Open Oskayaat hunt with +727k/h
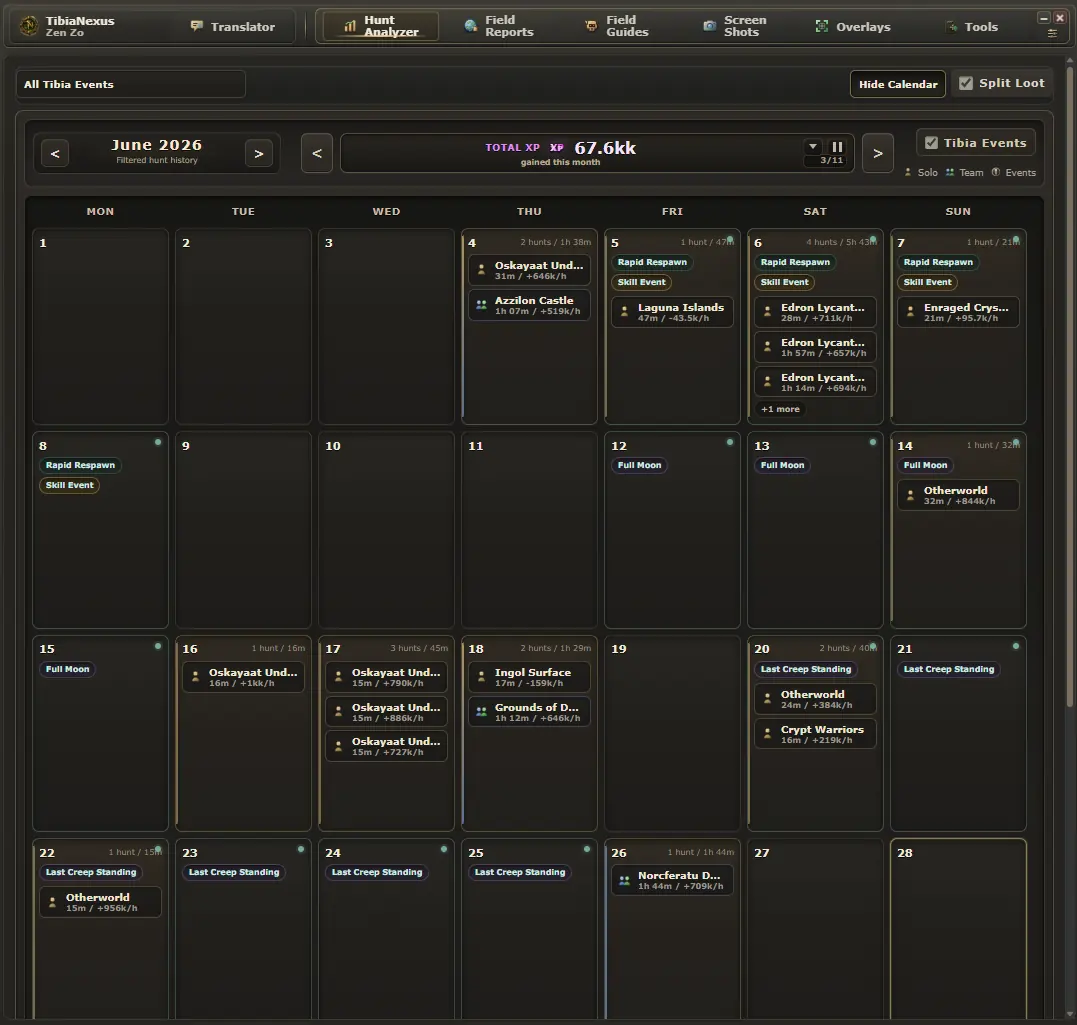 pos(386,747)
